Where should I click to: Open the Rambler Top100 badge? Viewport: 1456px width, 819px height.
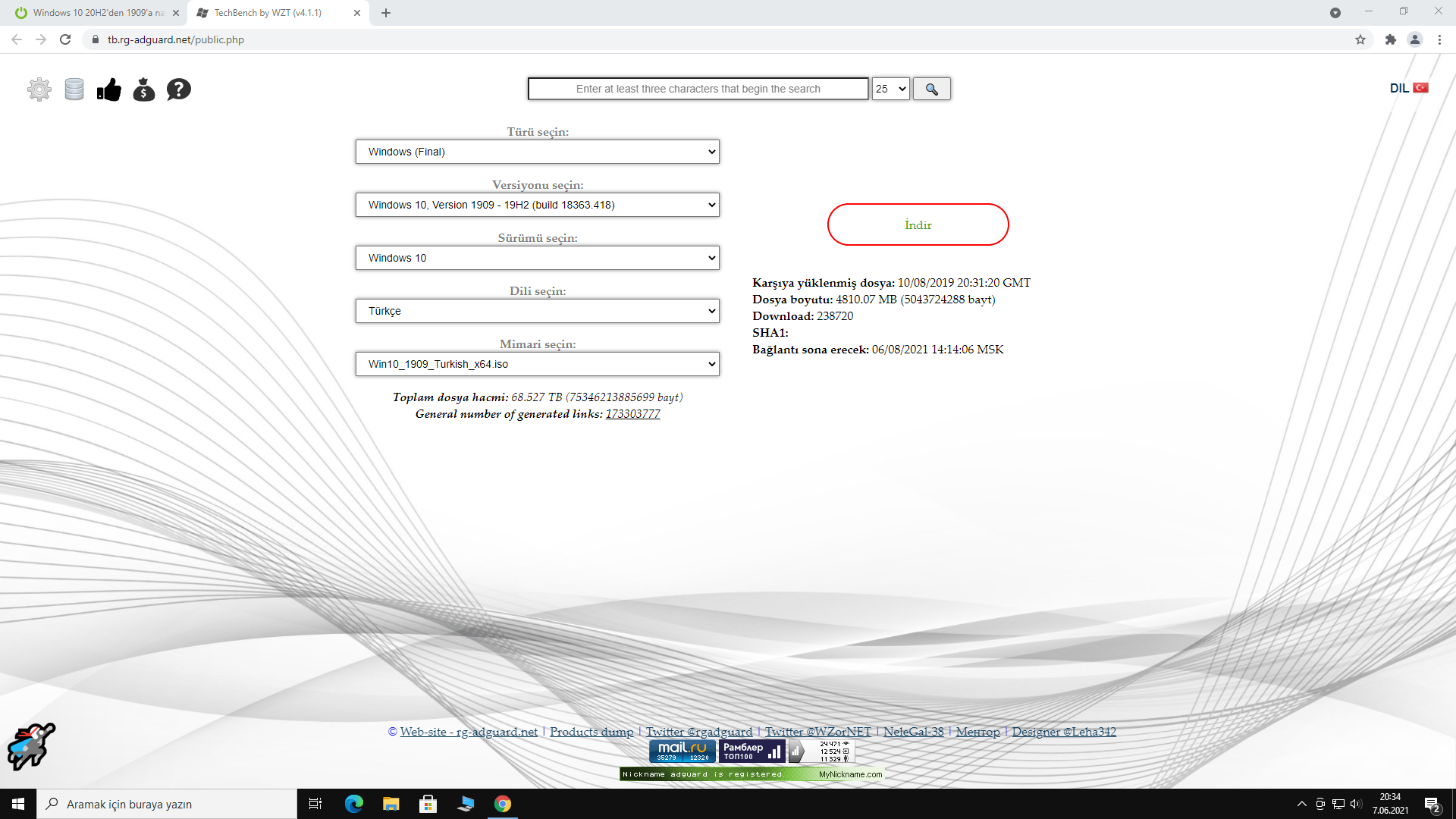click(752, 751)
